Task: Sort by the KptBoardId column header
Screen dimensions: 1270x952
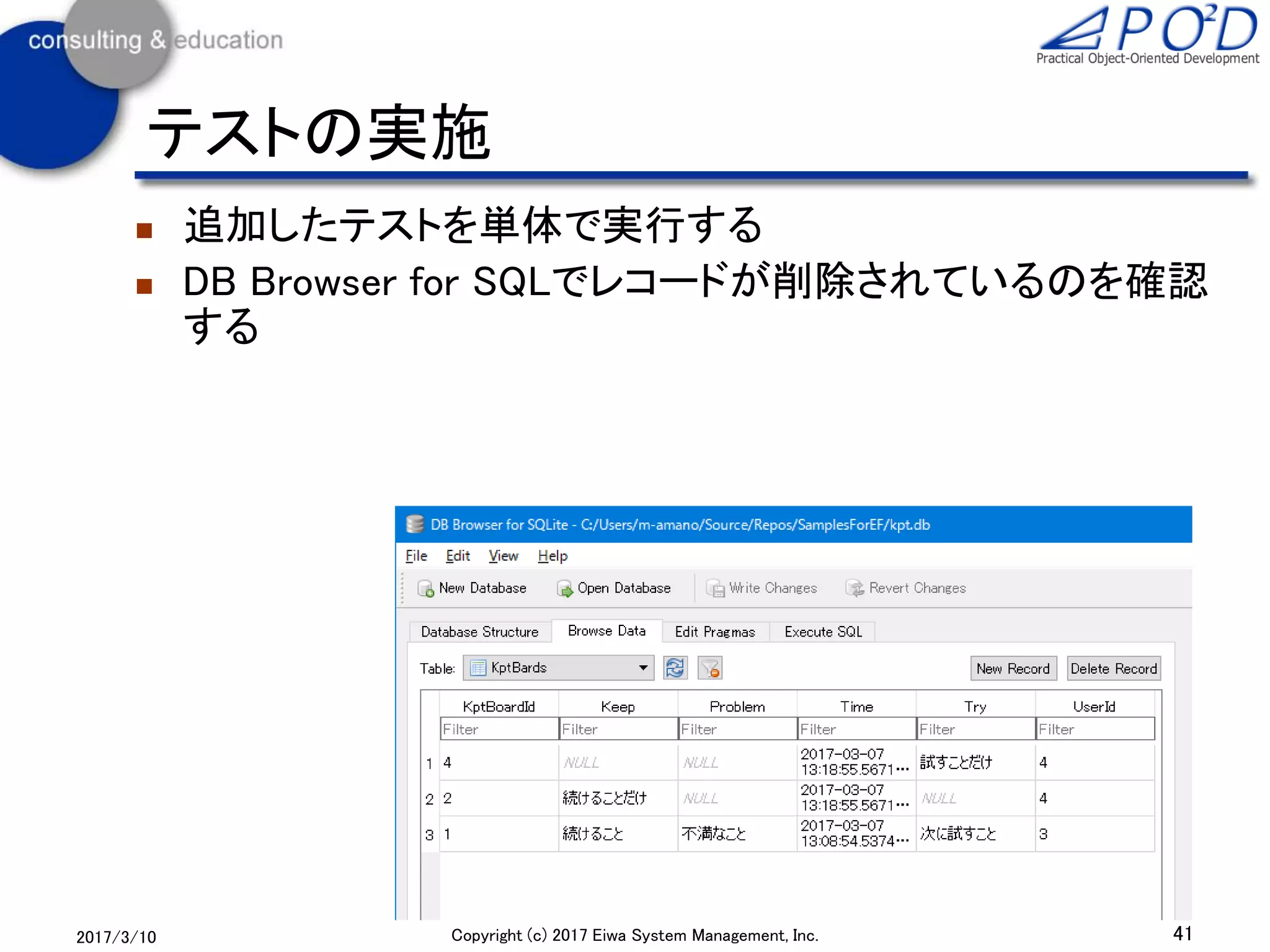Action: tap(499, 706)
